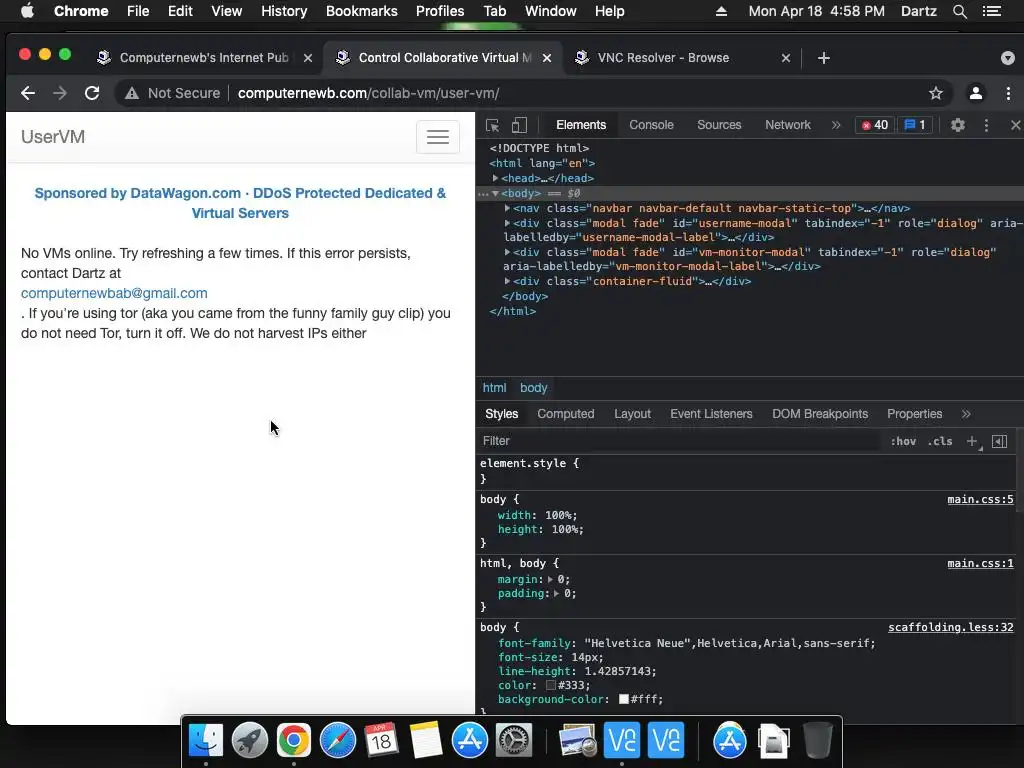Activate the inspect element picker icon
Screen dimensions: 1024x768
[492, 125]
